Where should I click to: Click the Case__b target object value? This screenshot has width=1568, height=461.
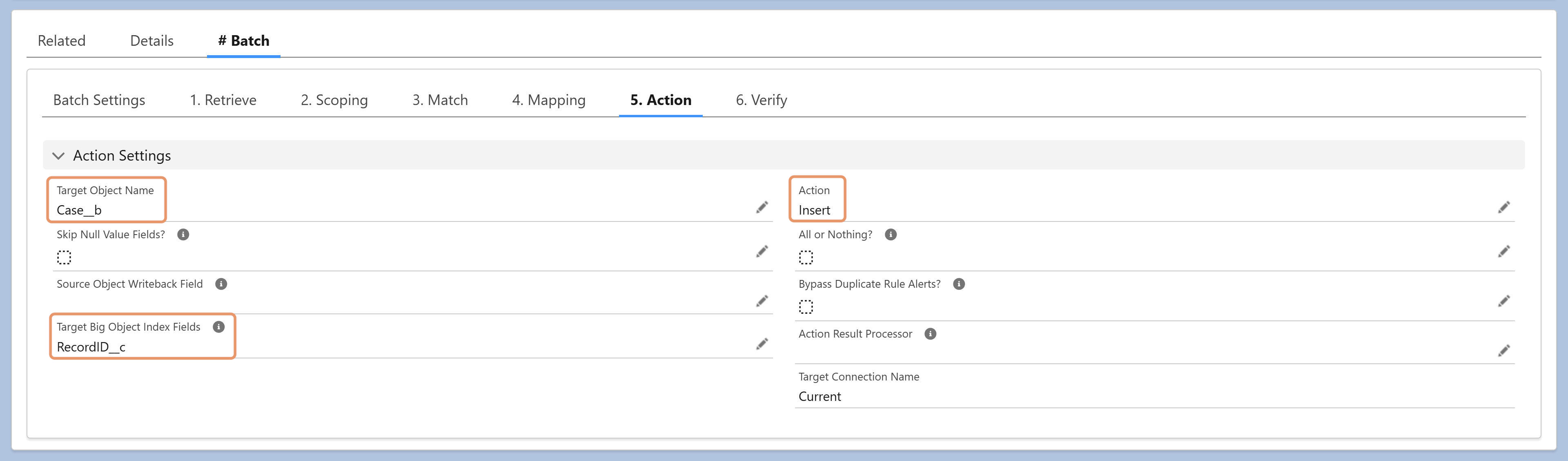[79, 210]
